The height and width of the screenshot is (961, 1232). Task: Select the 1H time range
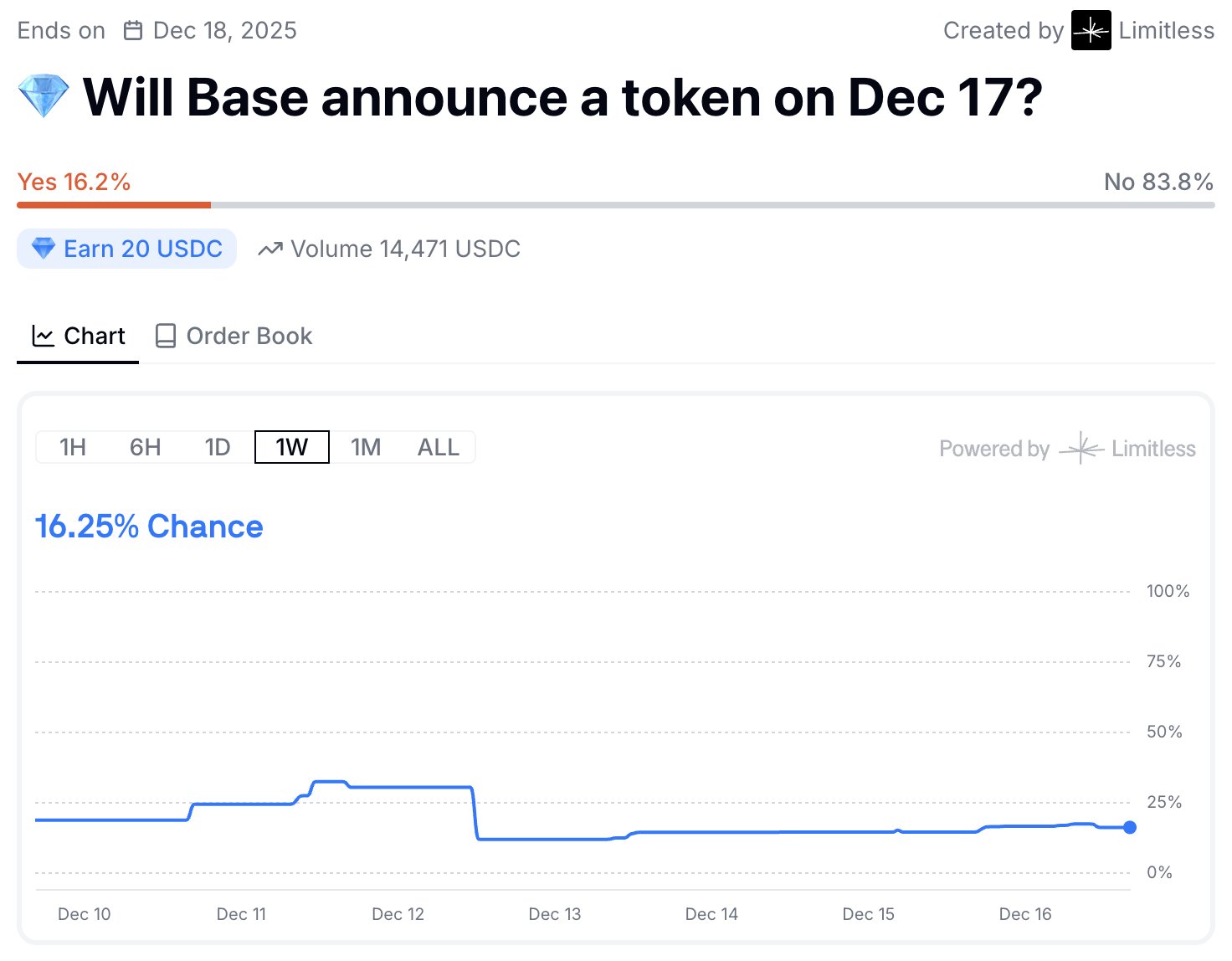73,447
